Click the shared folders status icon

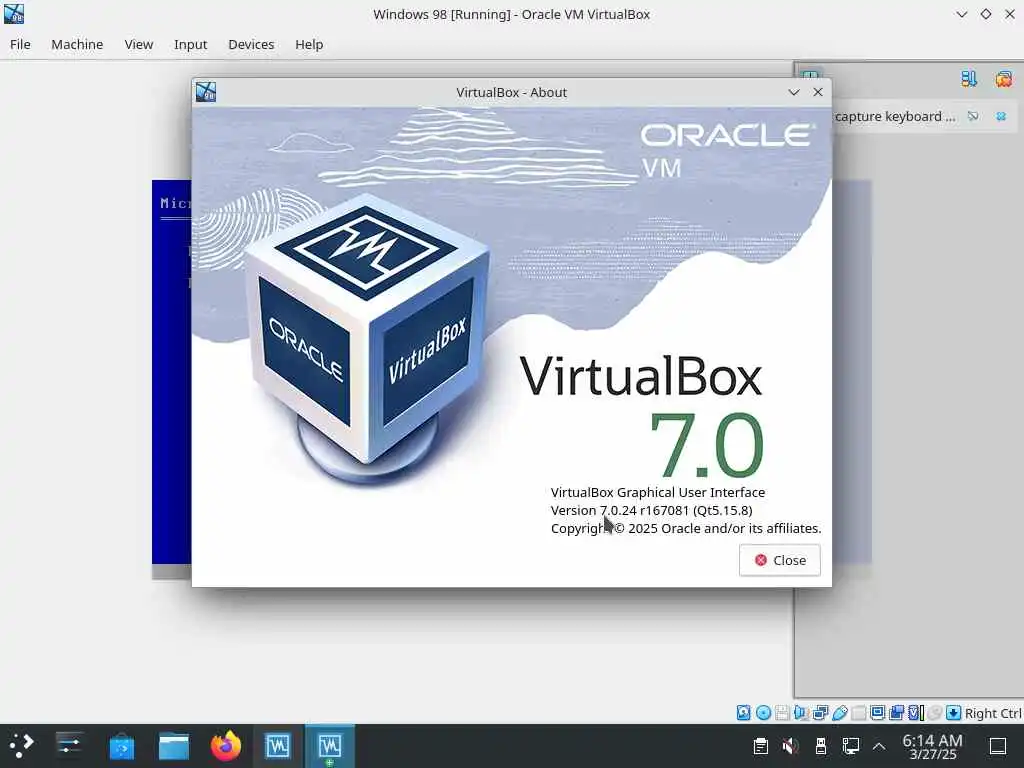859,712
